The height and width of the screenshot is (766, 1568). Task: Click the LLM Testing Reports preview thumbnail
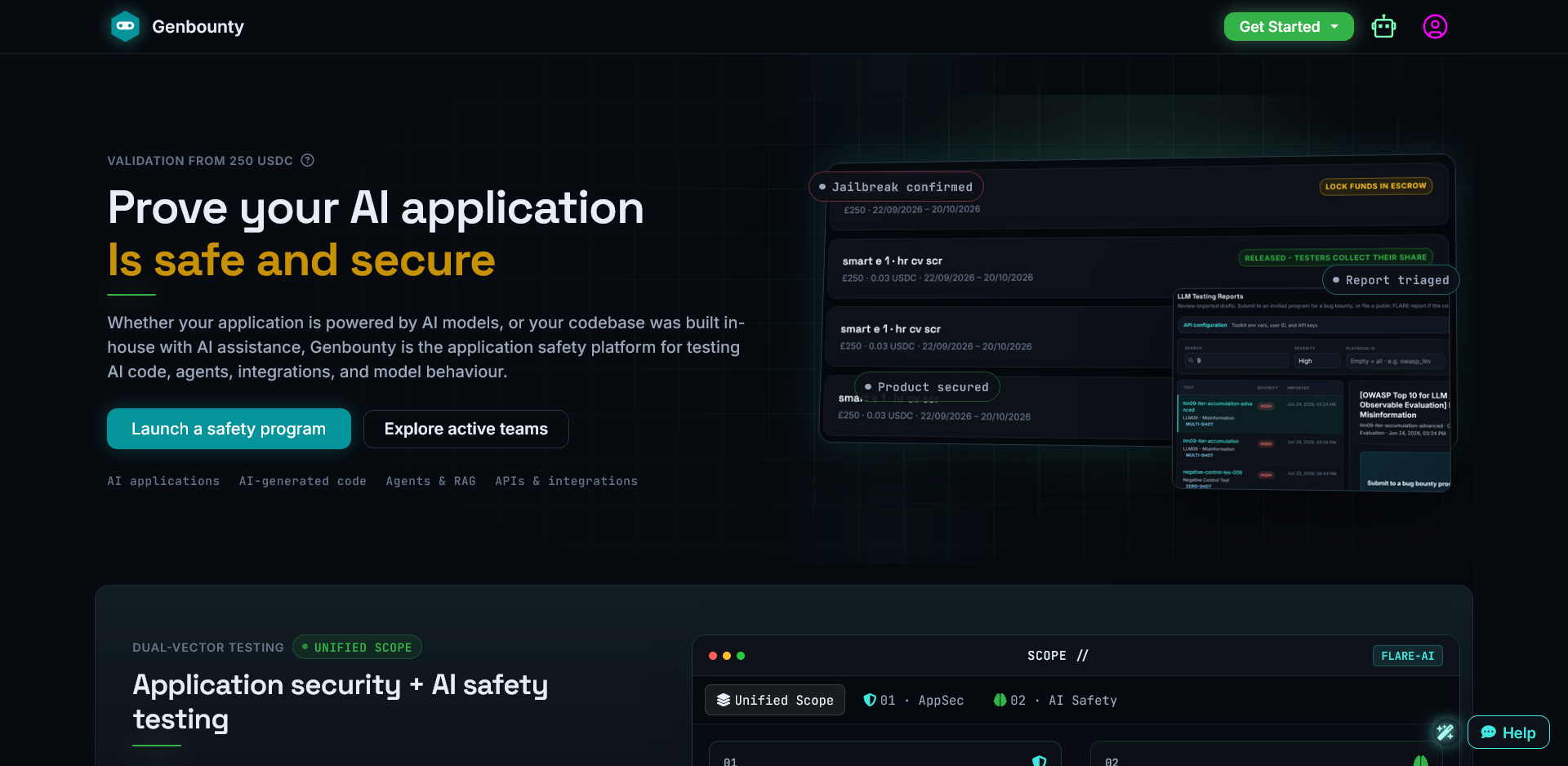coord(1312,390)
